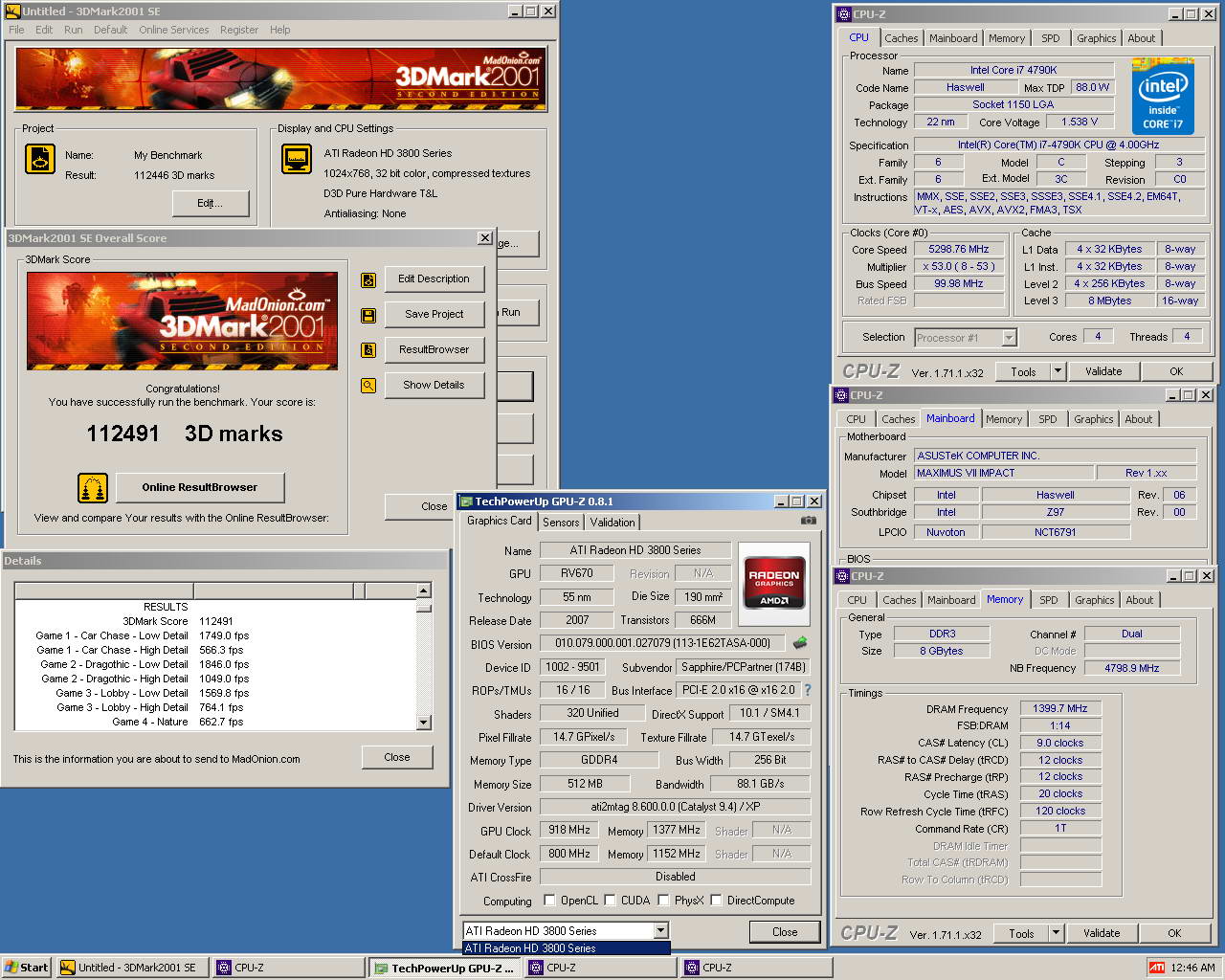Open the Run menu in 3DMark
Viewport: 1225px width, 980px height.
(x=74, y=30)
